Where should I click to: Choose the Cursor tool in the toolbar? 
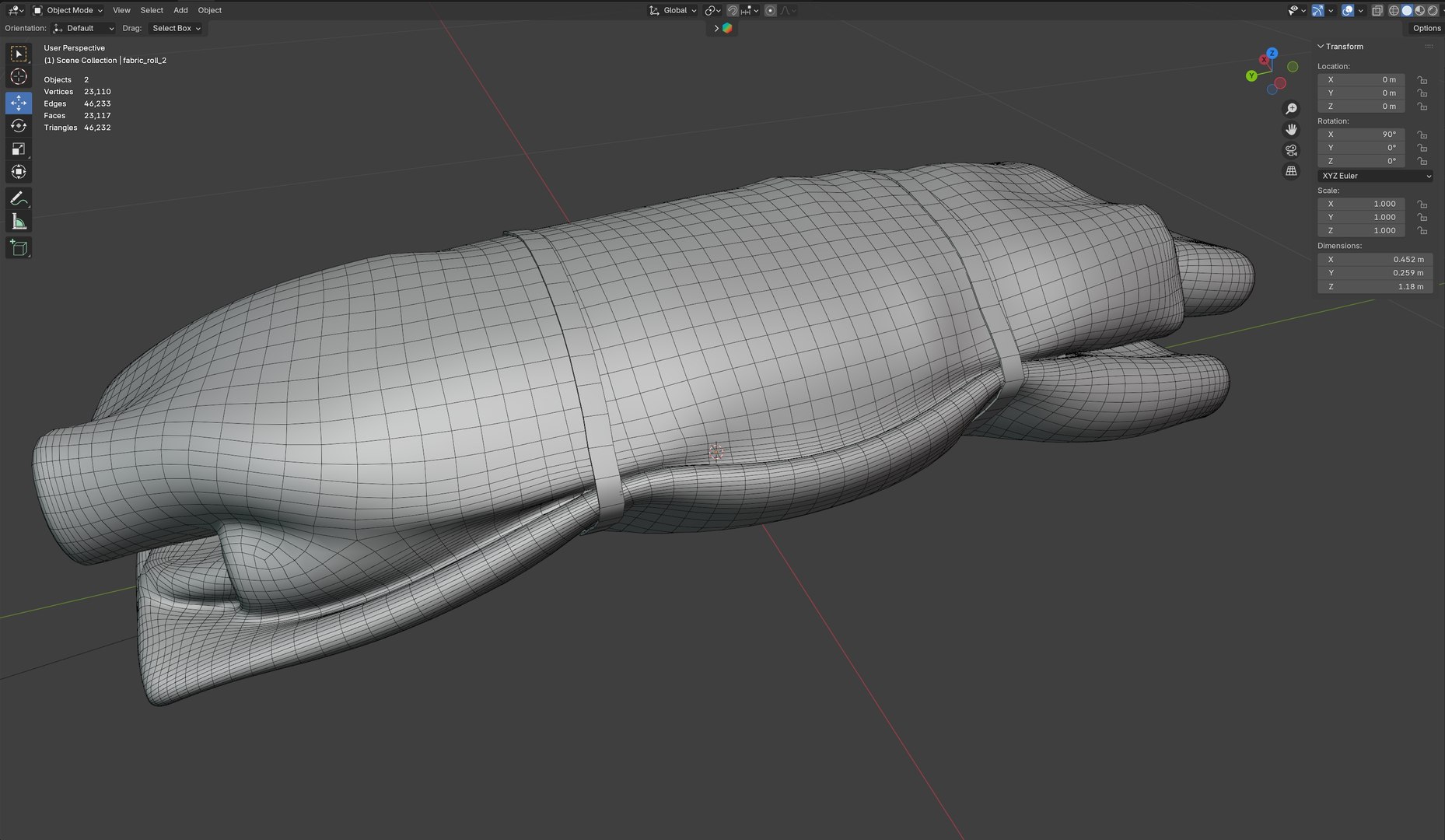pos(19,77)
